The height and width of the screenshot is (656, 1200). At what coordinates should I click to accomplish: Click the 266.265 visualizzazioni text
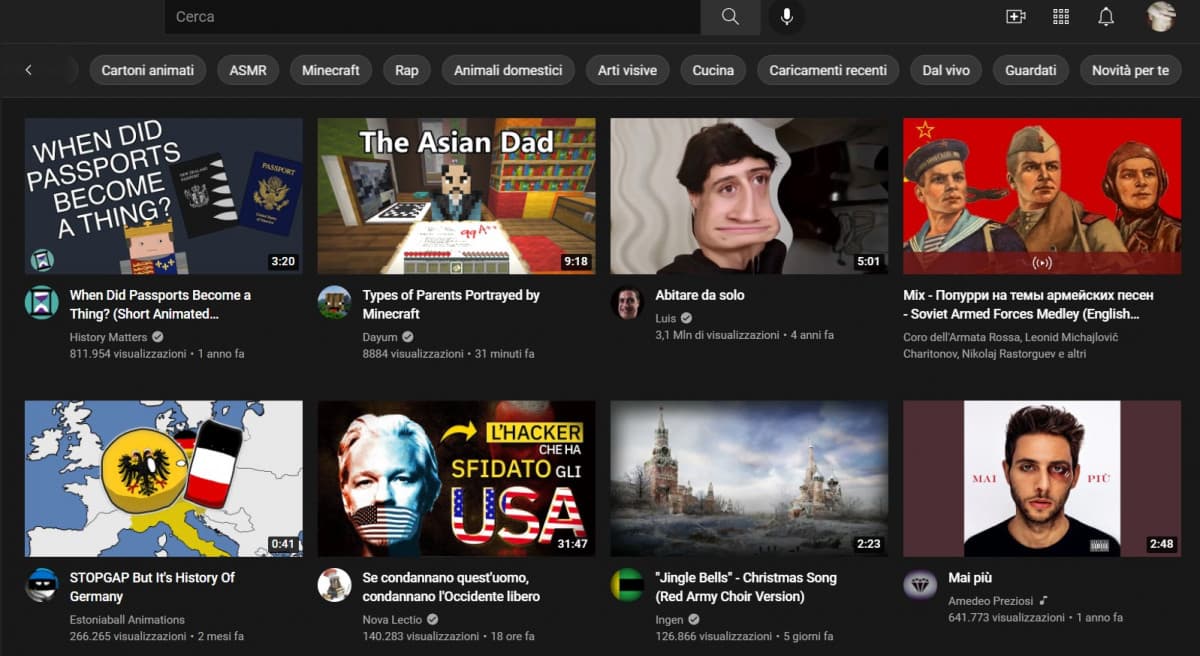[128, 636]
